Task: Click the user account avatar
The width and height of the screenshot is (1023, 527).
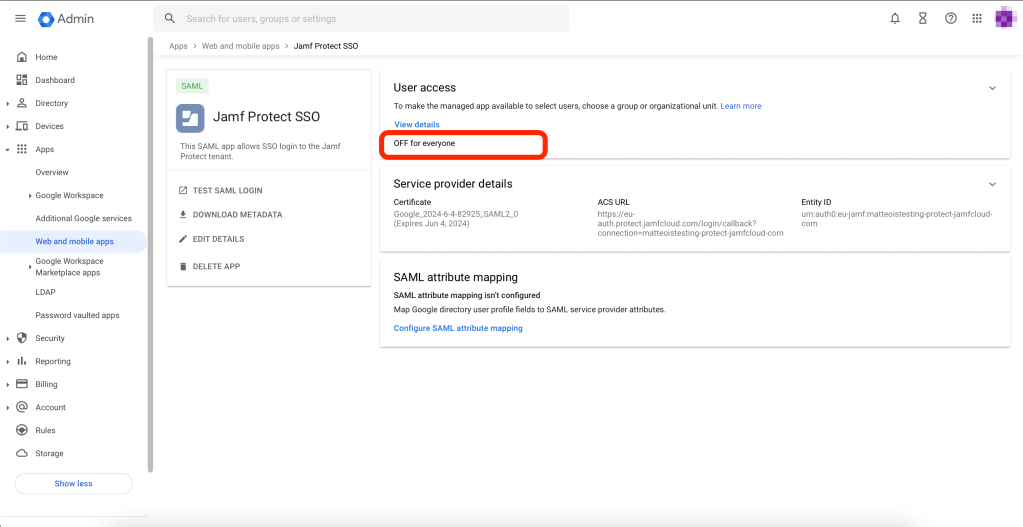Action: coord(1005,19)
